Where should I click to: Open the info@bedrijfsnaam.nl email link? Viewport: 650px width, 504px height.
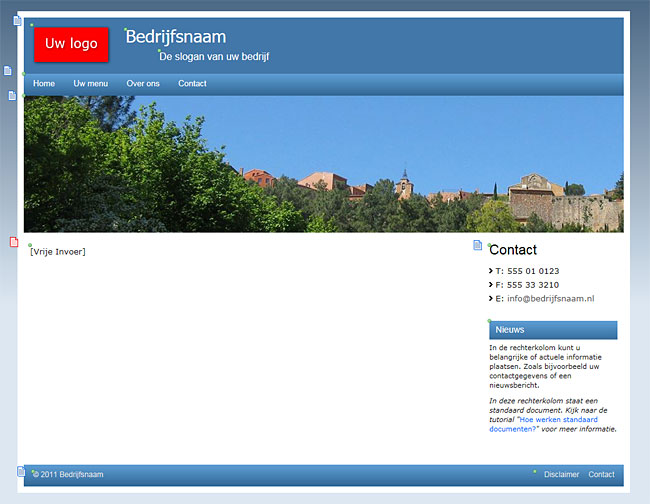coord(551,298)
